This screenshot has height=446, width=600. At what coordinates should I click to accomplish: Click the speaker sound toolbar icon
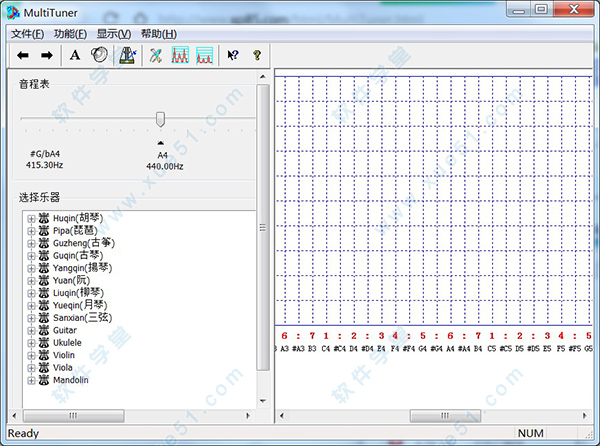point(99,55)
